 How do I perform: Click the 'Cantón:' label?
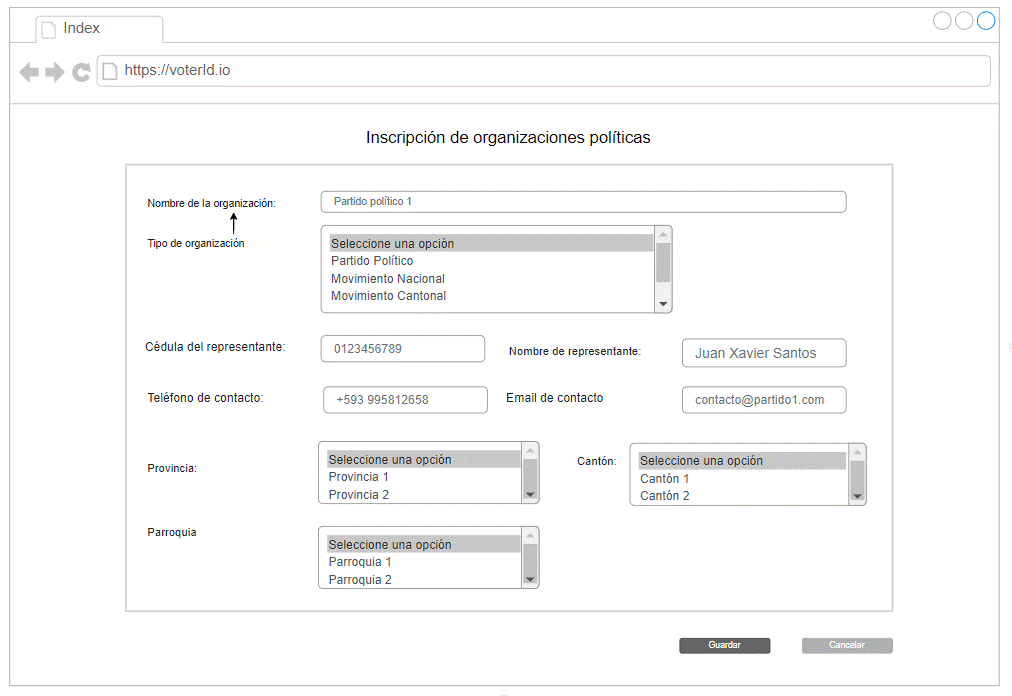596,461
